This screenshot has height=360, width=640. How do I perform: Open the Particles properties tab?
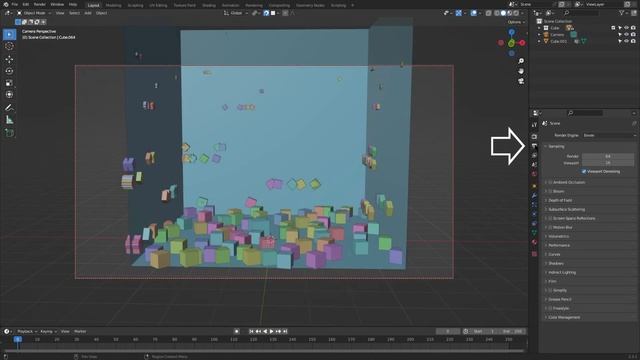[x=534, y=205]
